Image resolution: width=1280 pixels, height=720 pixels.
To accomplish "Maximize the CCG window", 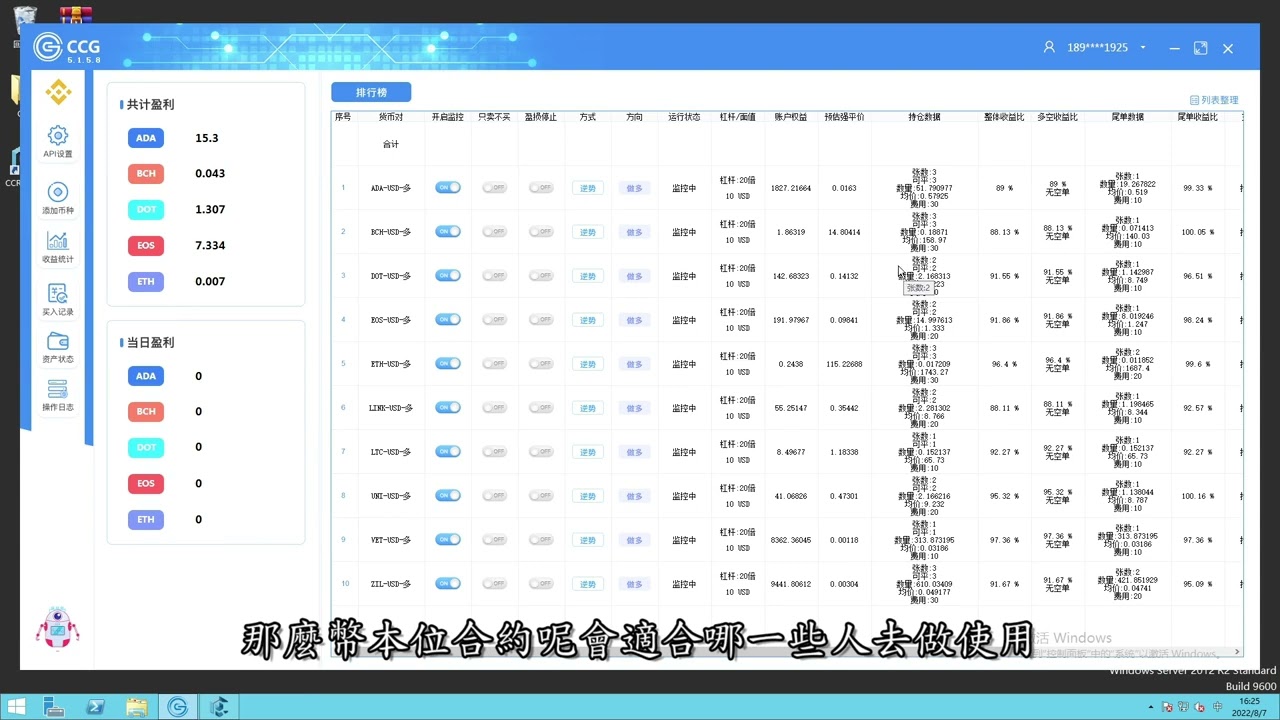I will click(x=1200, y=48).
